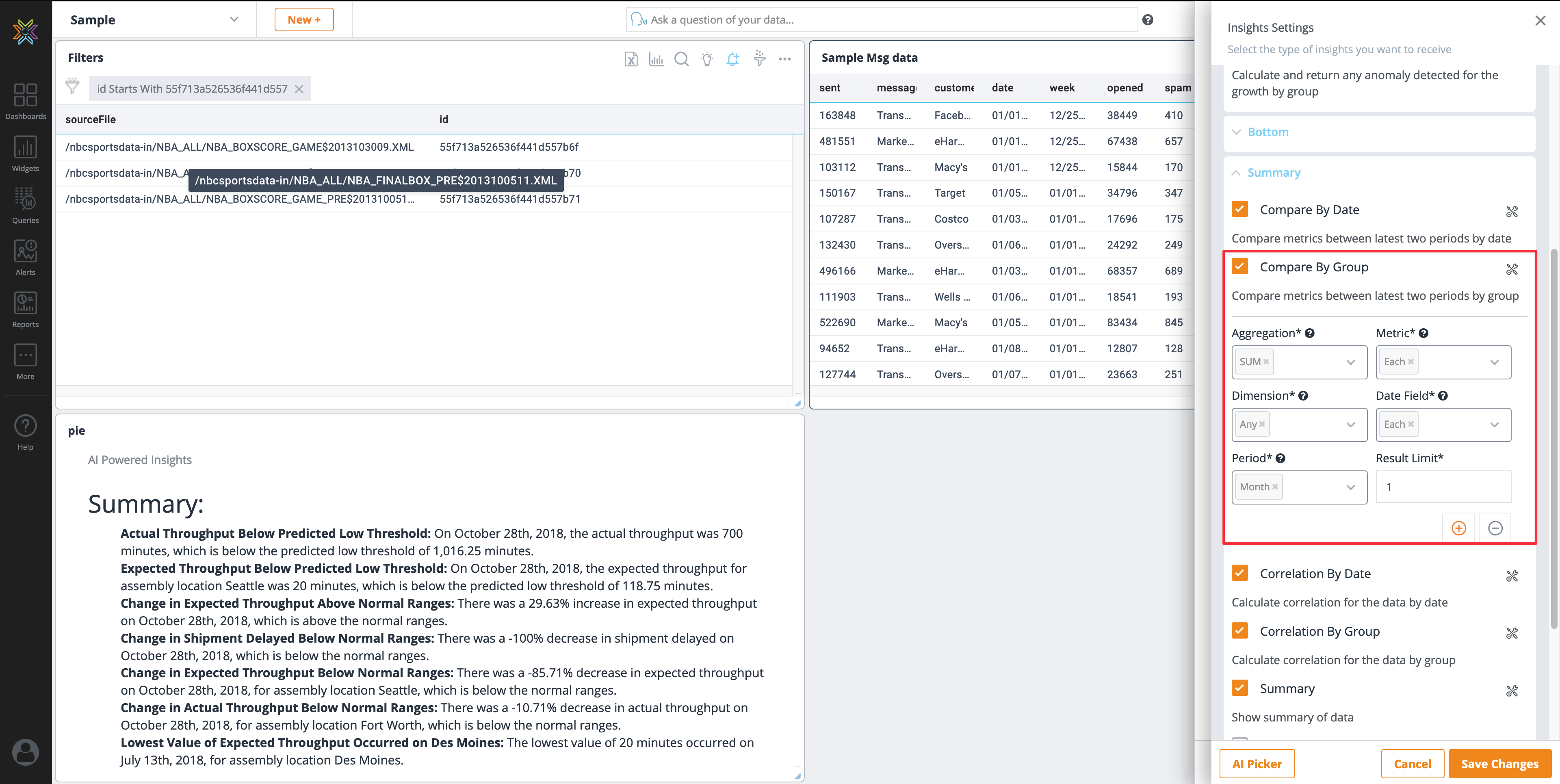Uncheck the Correlation By Date checkbox
1560x784 pixels.
click(x=1239, y=573)
